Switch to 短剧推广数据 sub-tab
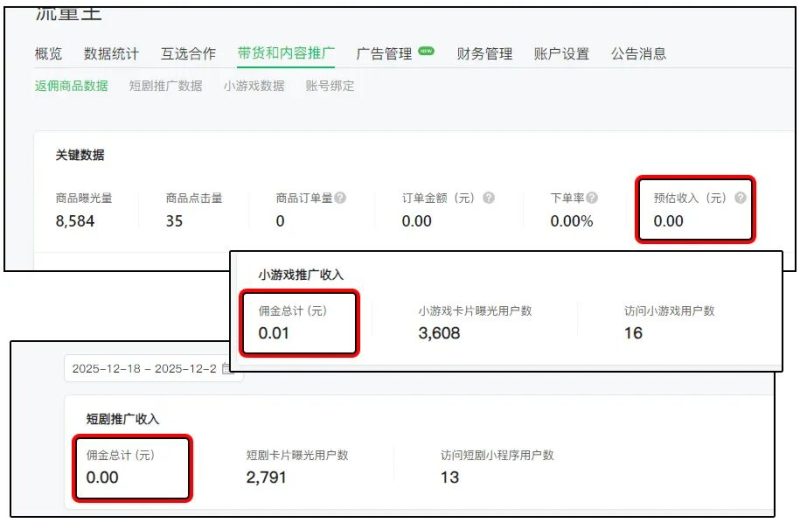The image size is (800, 530). pyautogui.click(x=166, y=86)
